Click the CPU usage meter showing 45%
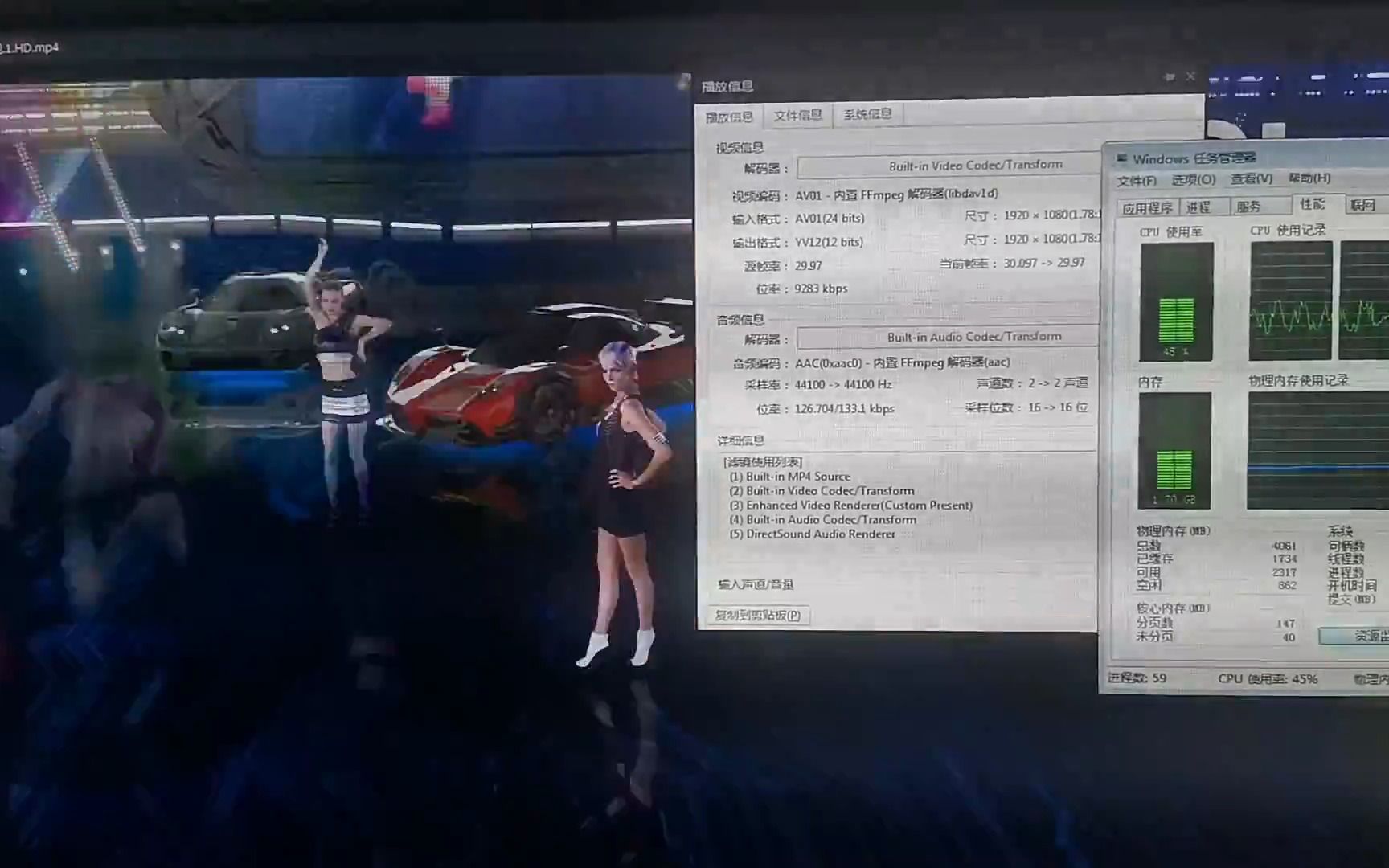This screenshot has height=868, width=1389. pyautogui.click(x=1176, y=301)
